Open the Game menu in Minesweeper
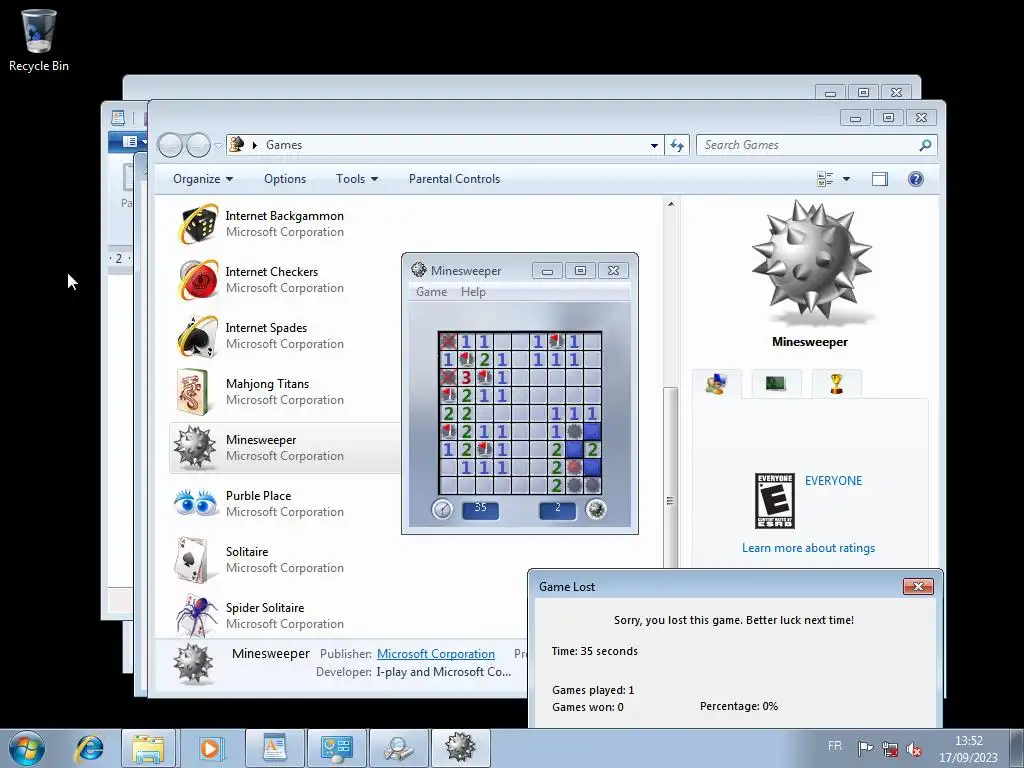This screenshot has height=768, width=1024. click(x=432, y=292)
